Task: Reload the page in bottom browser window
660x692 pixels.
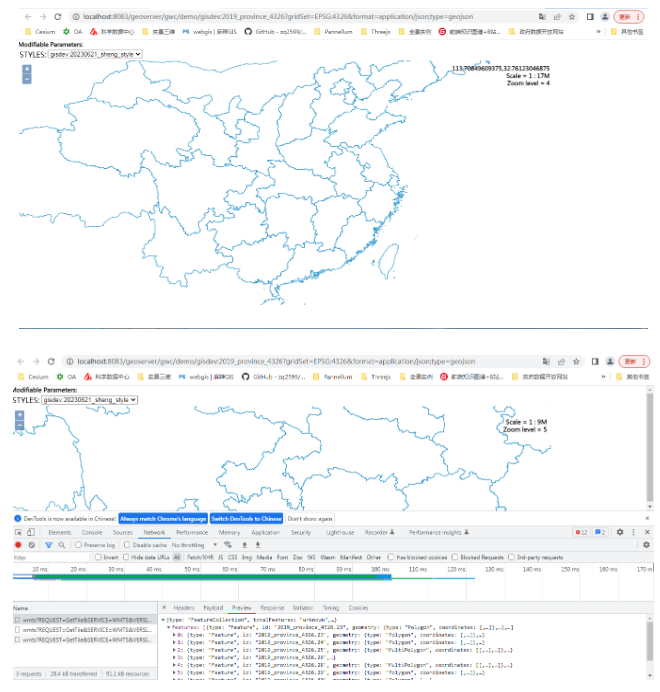Action: tap(51, 361)
